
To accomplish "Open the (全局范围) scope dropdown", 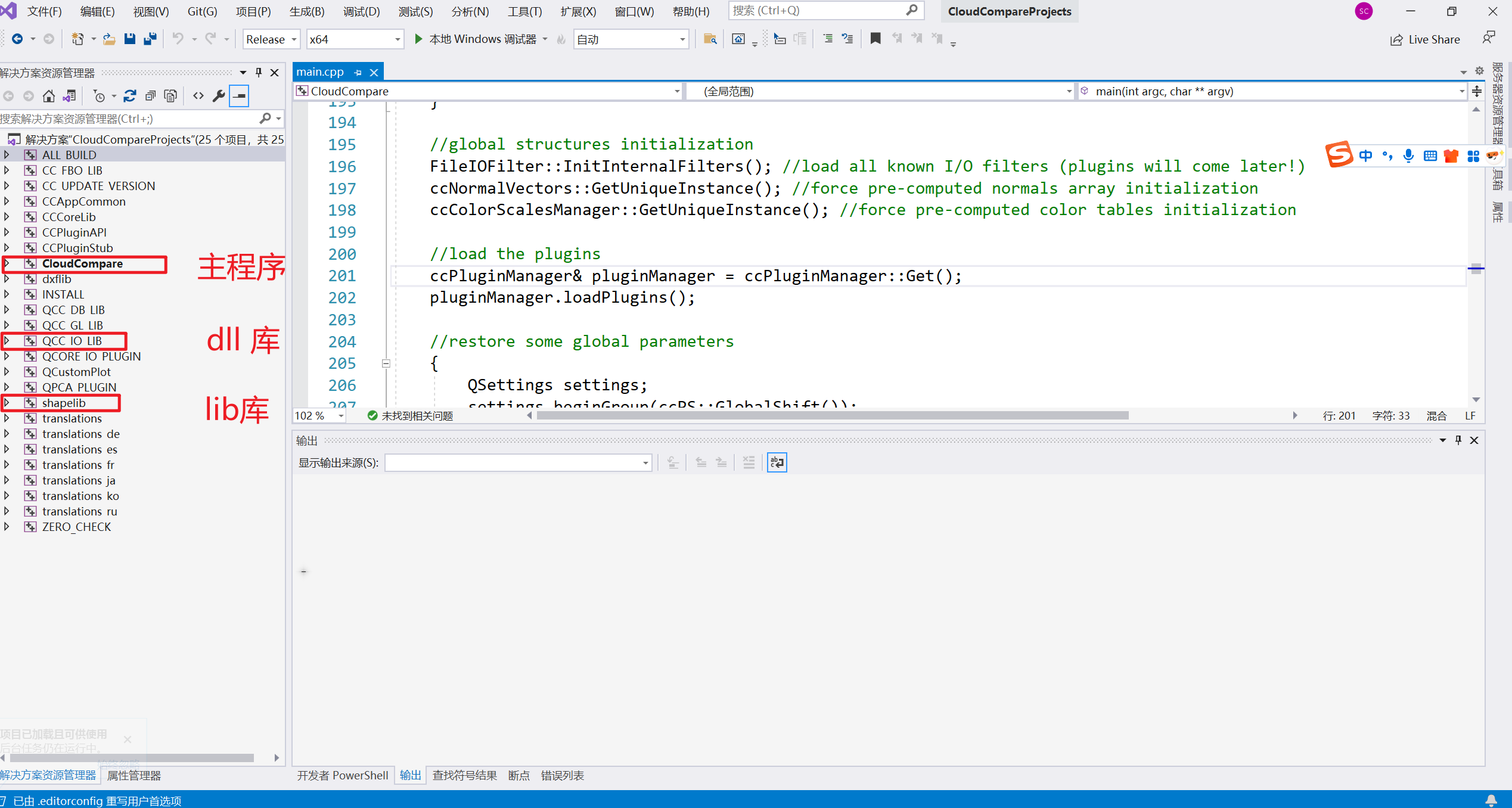I will [x=880, y=91].
